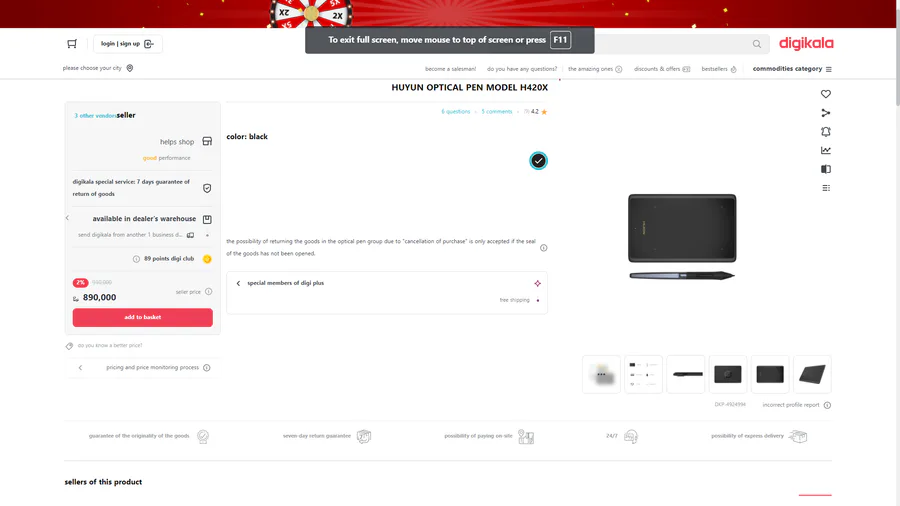Click the seller price info icon
The image size is (900, 506).
pyautogui.click(x=208, y=291)
